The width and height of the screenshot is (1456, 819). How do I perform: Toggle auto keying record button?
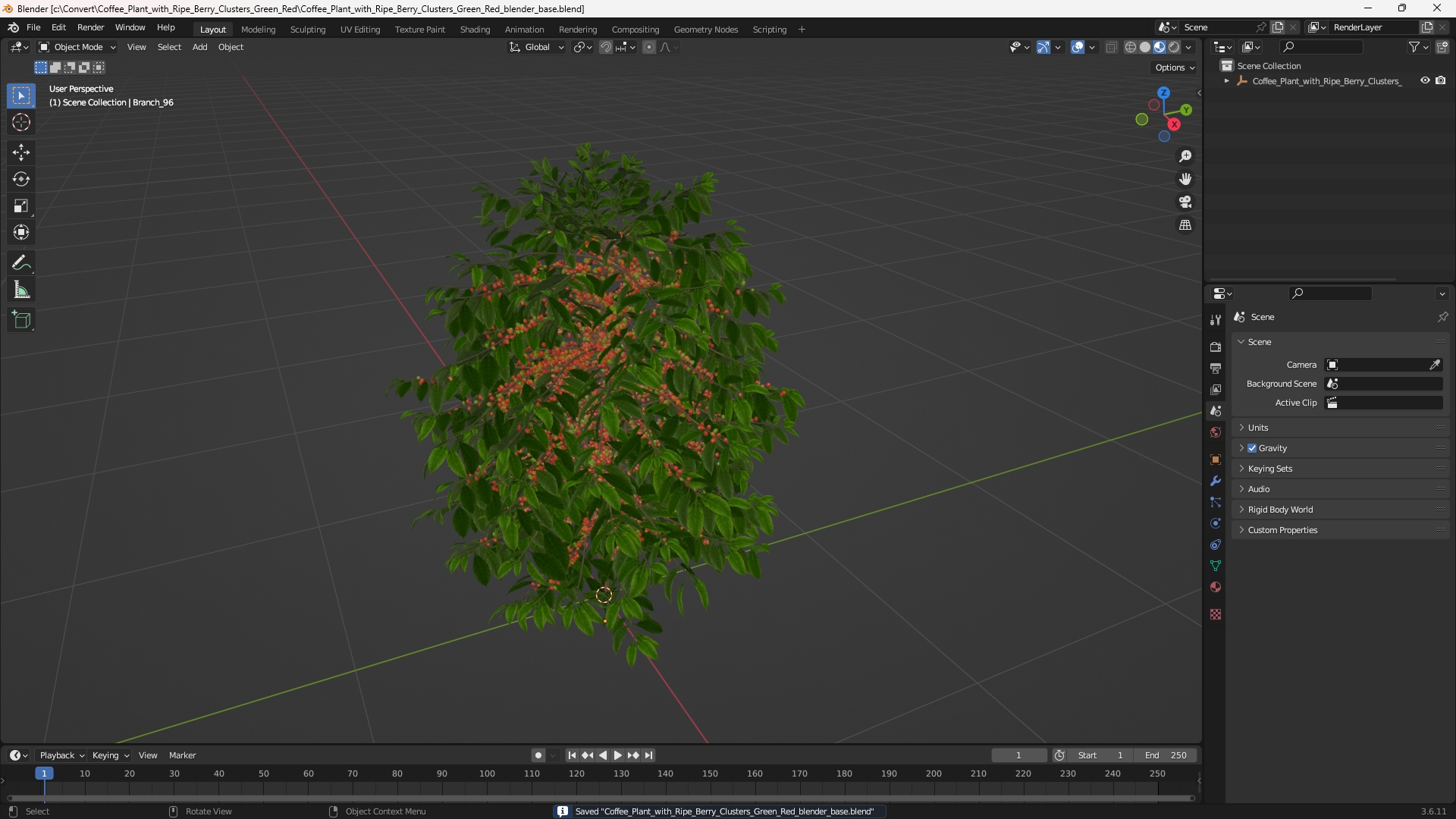click(x=538, y=755)
